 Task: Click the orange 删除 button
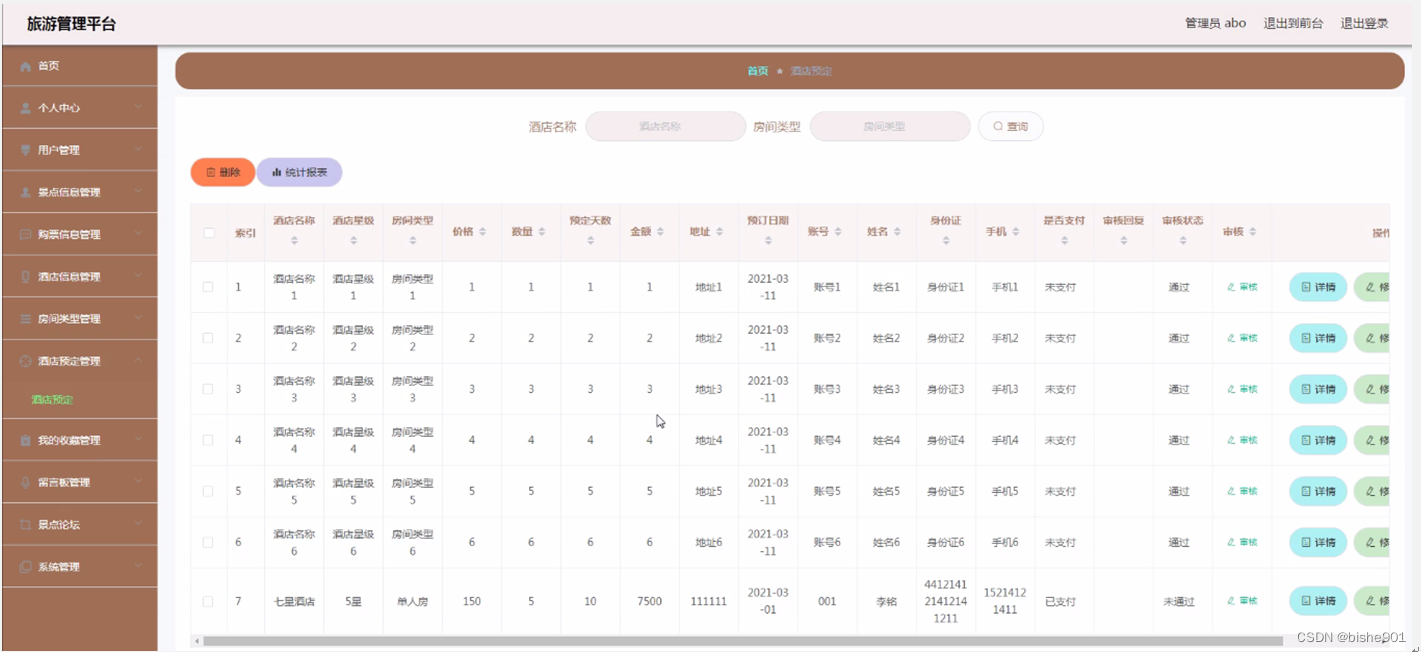point(223,172)
